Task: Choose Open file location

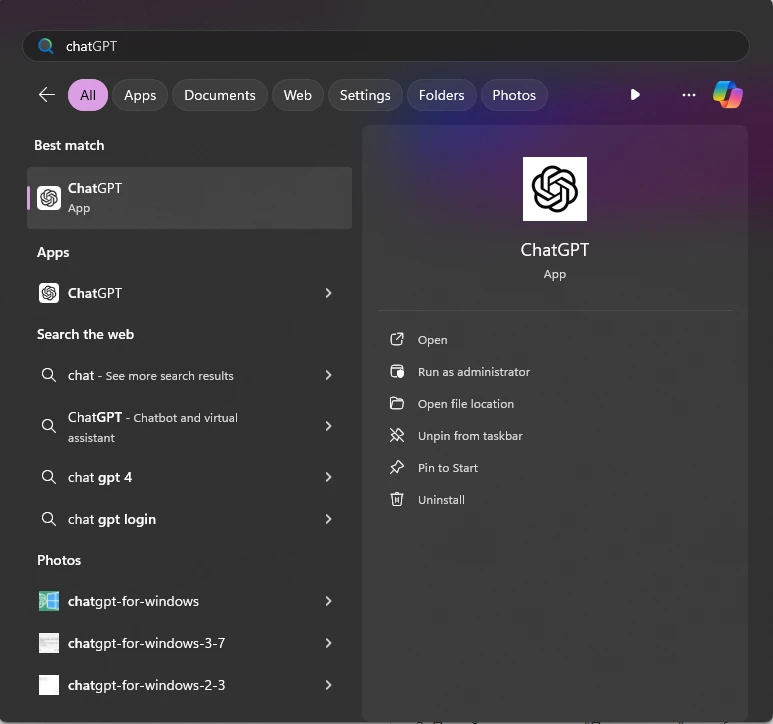Action: pyautogui.click(x=466, y=404)
